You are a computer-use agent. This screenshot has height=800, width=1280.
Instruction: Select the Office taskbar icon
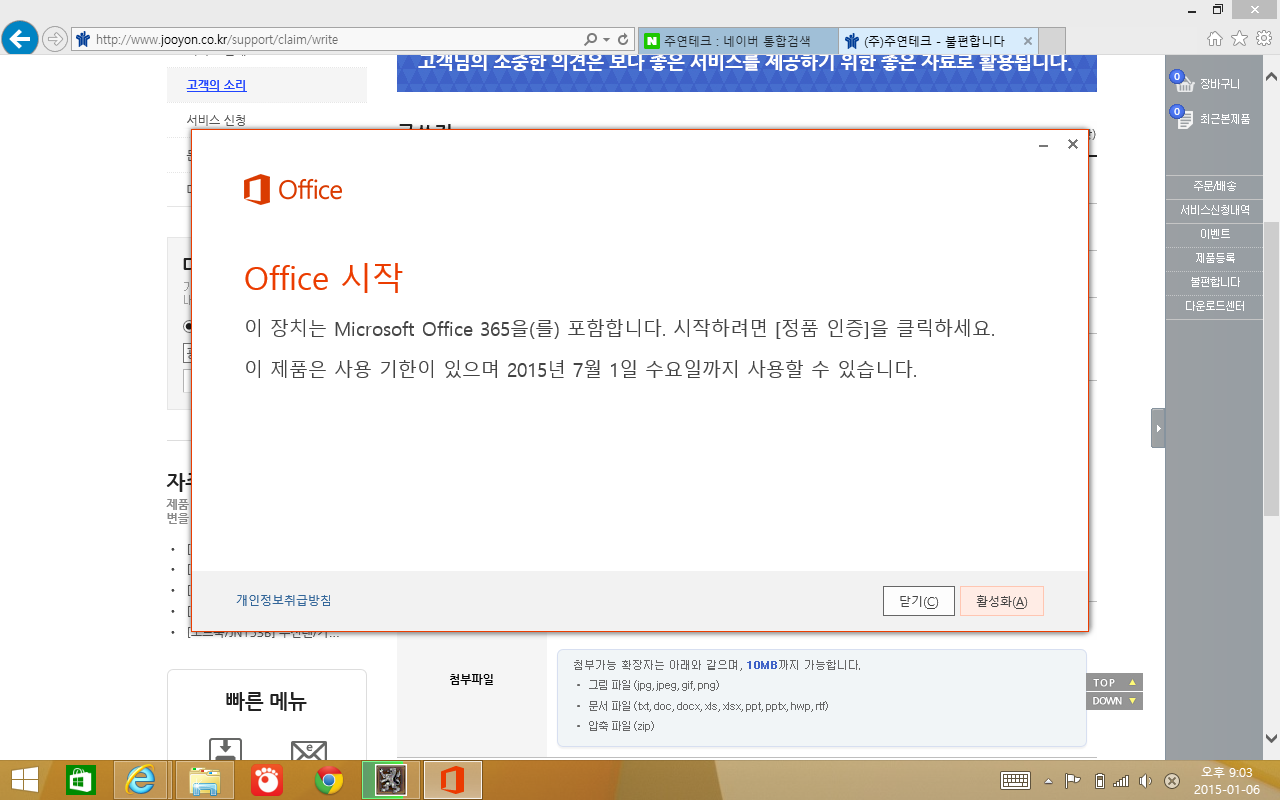(453, 780)
